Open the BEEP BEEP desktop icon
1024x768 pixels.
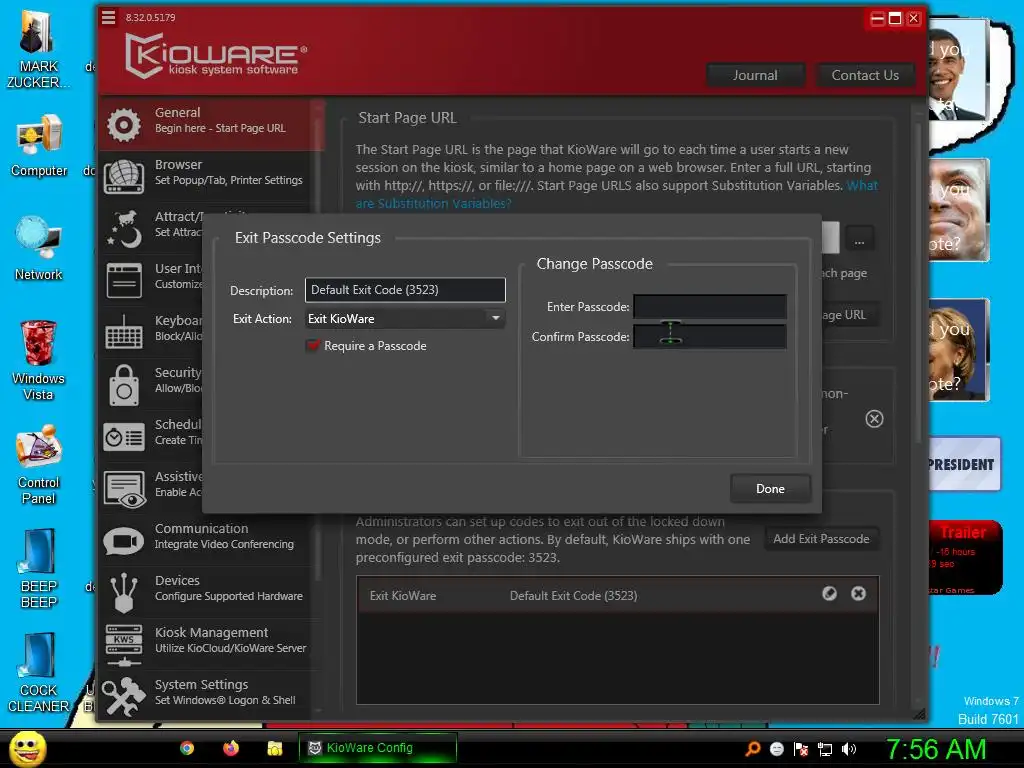click(x=39, y=569)
